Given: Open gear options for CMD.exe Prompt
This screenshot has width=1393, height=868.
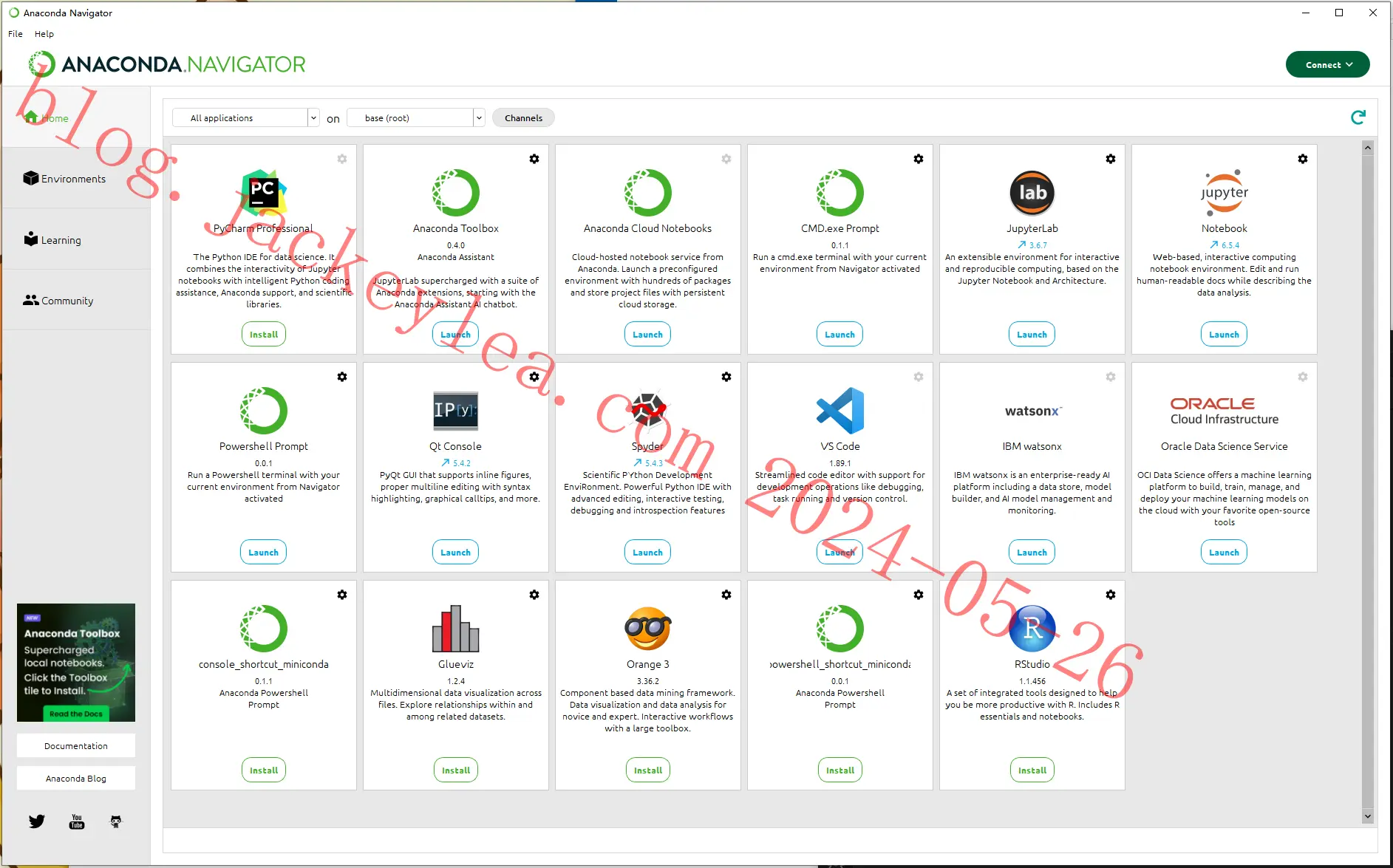Looking at the screenshot, I should coord(919,159).
